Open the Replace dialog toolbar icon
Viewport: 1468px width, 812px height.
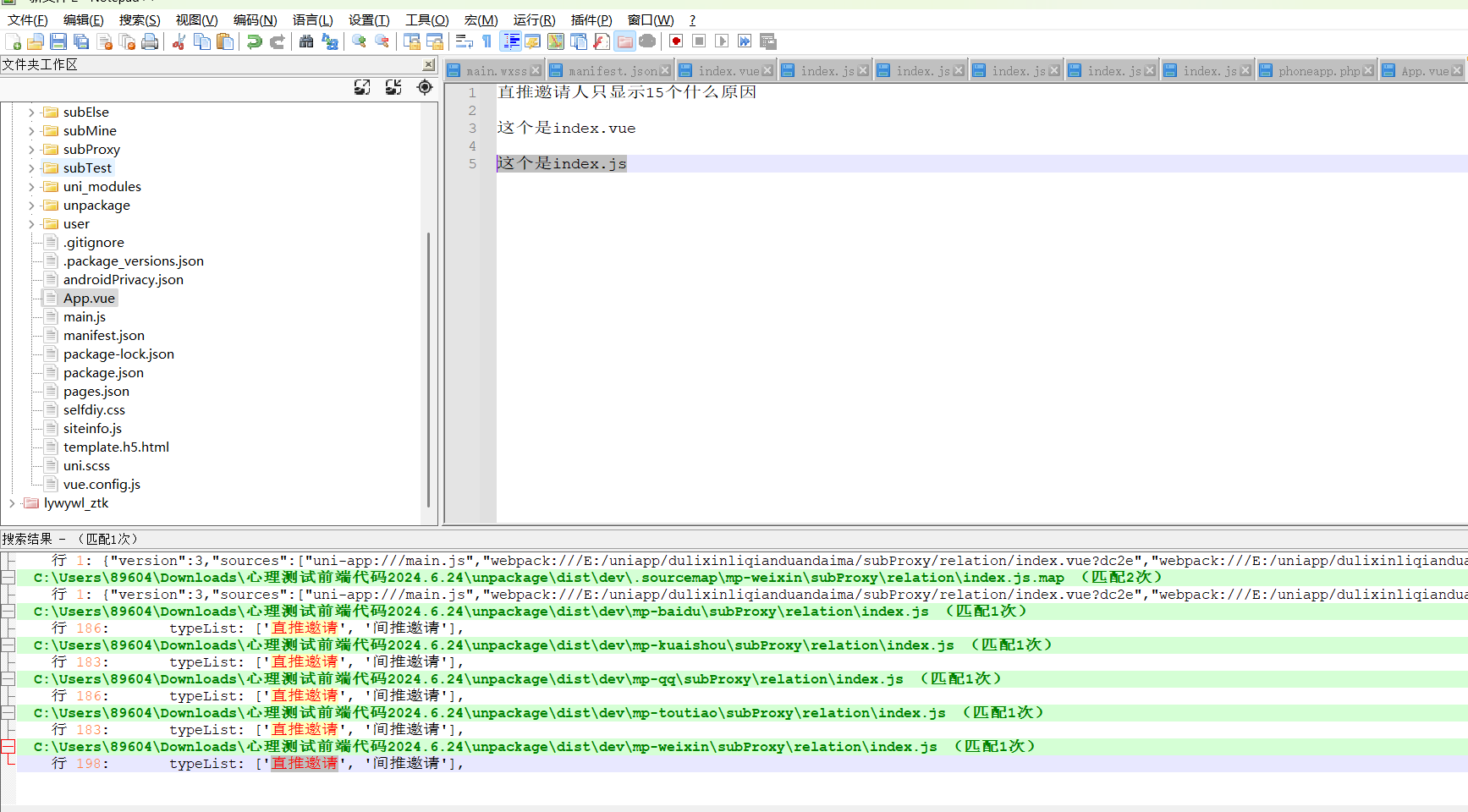330,41
